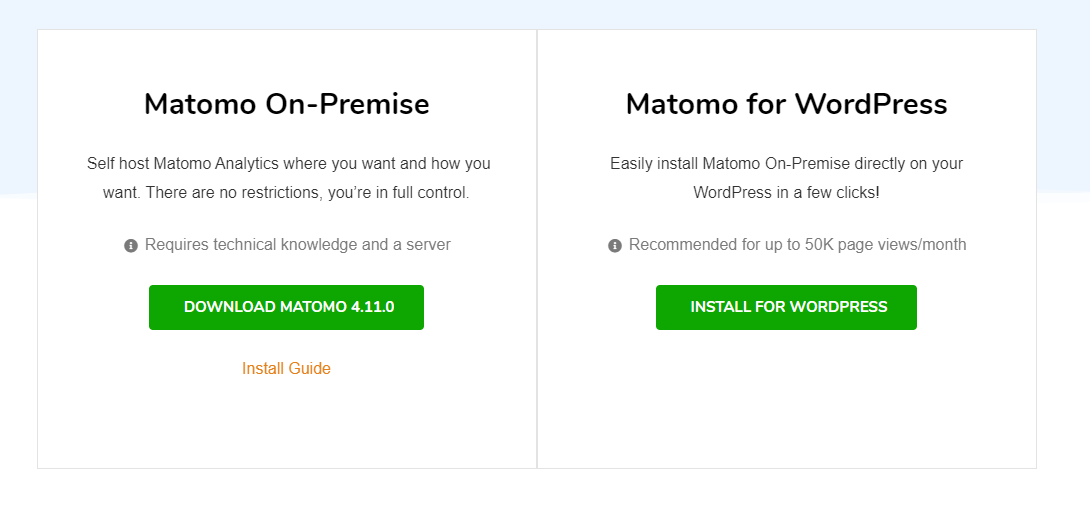Click the page margin left of On-Premise card
Viewport: 1090px width, 517px height.
(x=18, y=278)
